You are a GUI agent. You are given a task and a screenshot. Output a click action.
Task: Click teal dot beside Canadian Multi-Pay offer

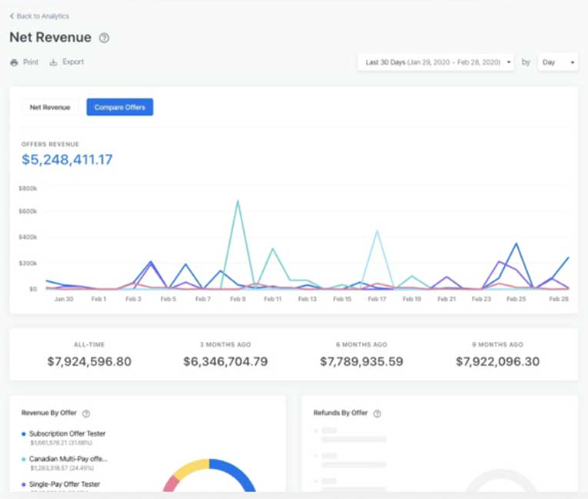(x=24, y=459)
